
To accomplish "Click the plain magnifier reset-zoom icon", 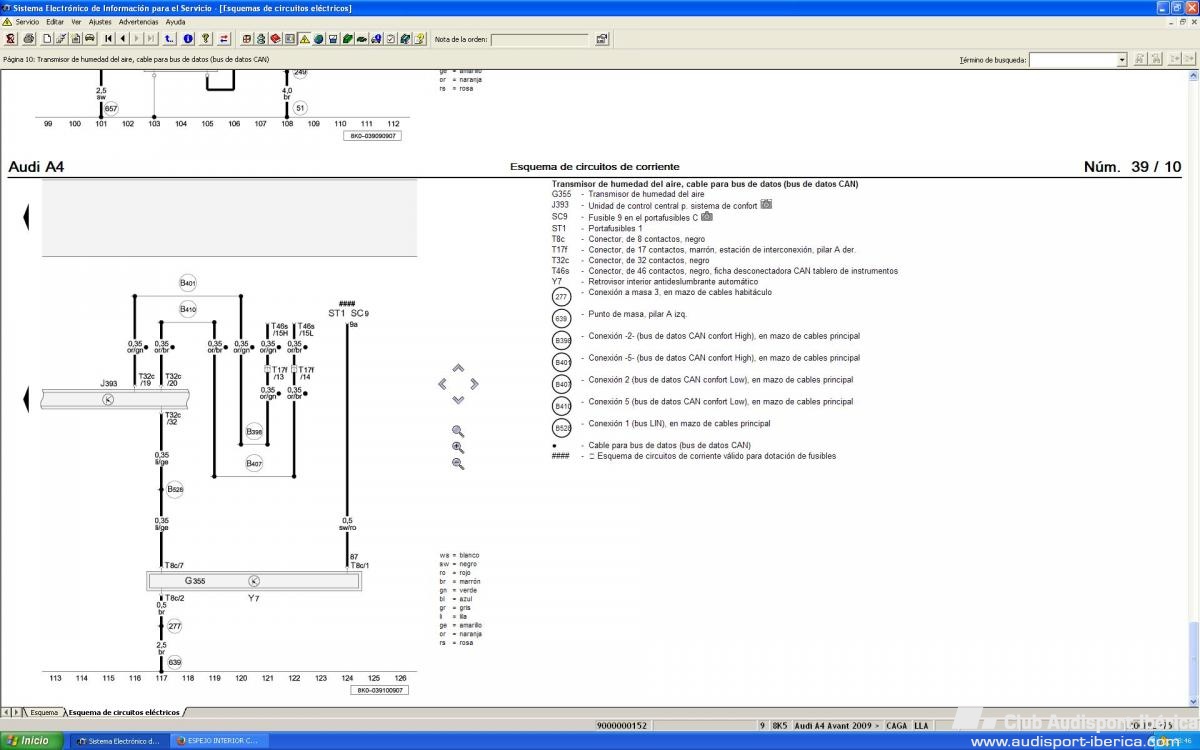I will pos(458,432).
